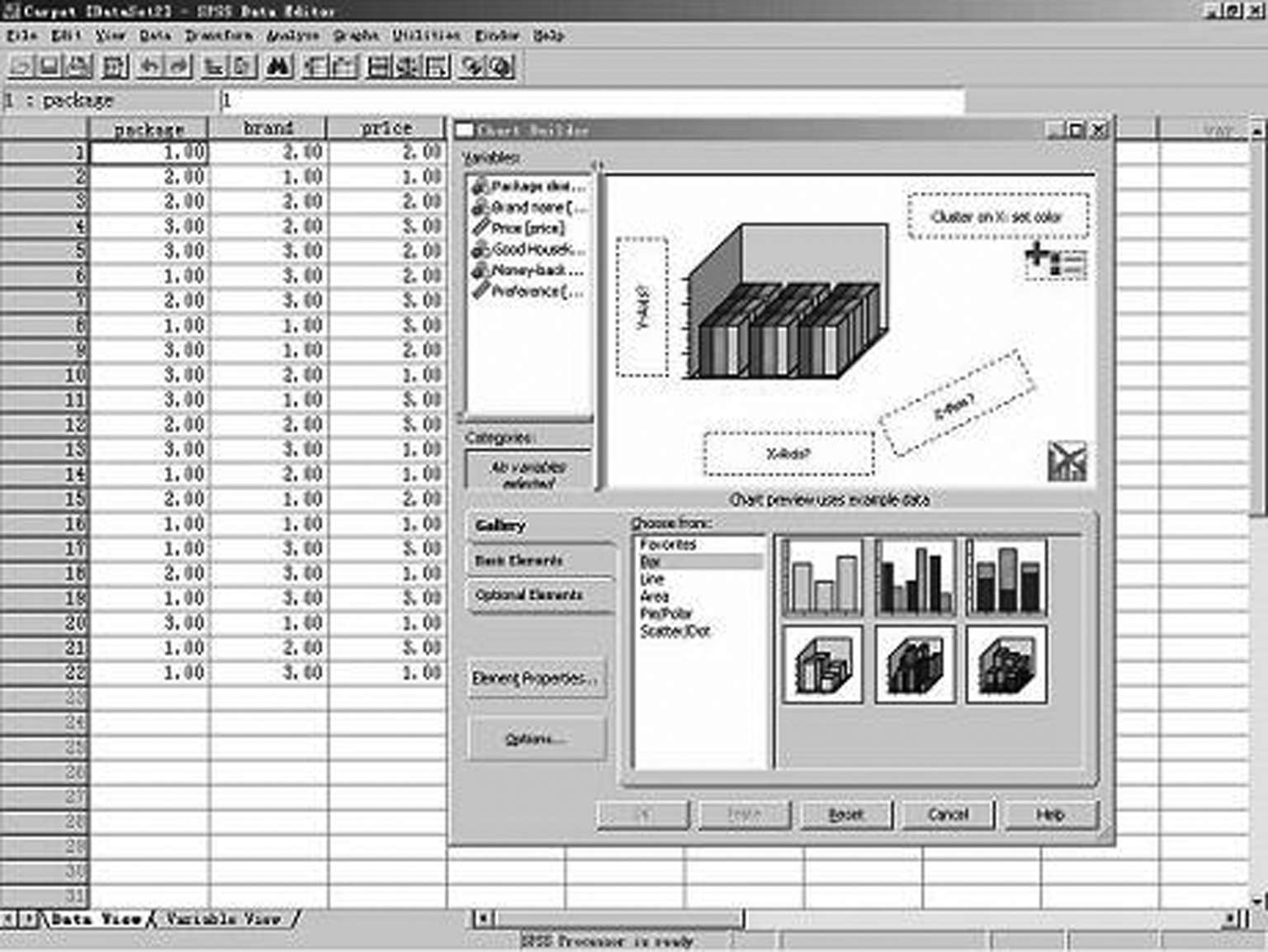Choose the stacked bar chart thumbnail
The image size is (1268, 952).
pyautogui.click(x=1006, y=577)
